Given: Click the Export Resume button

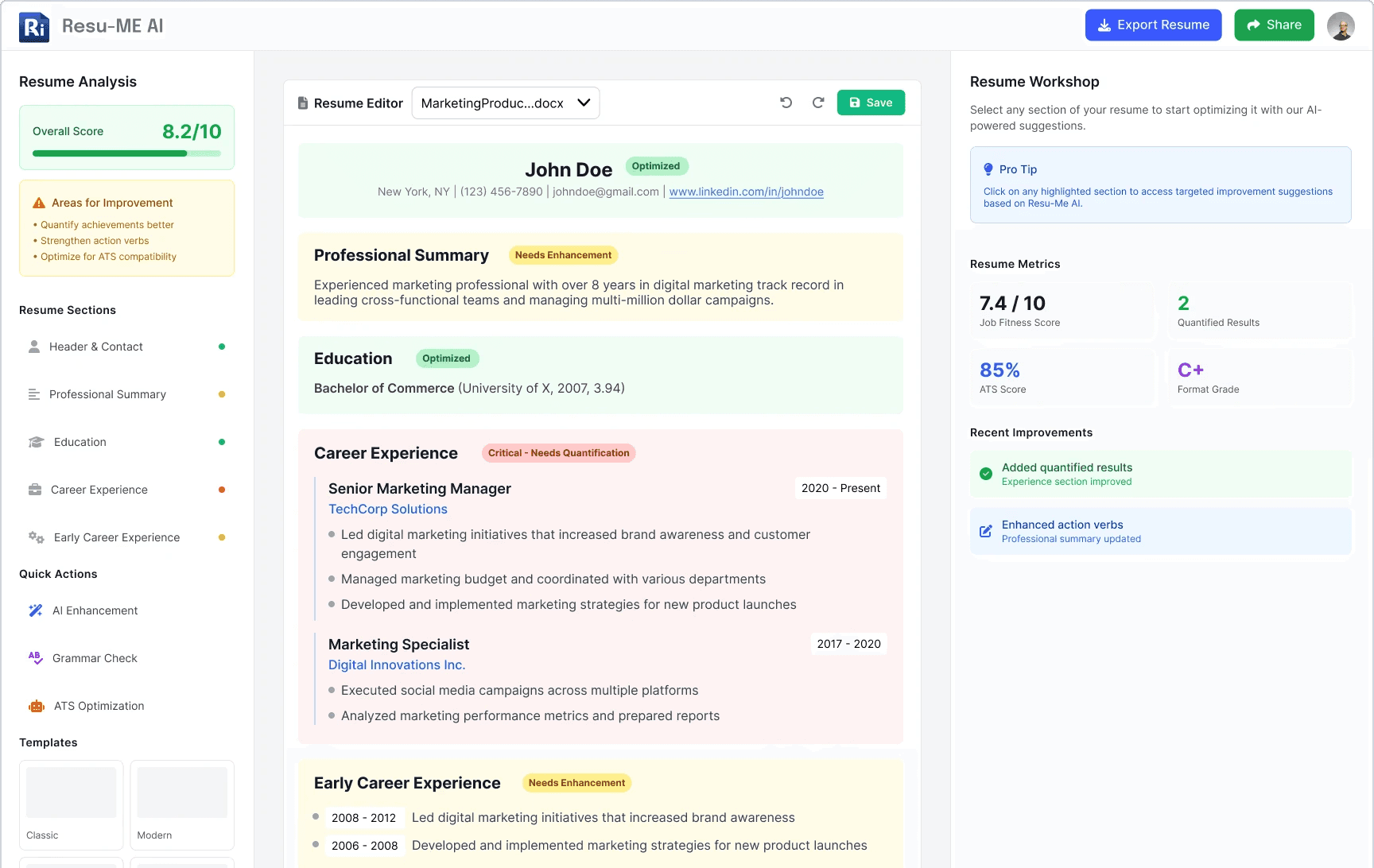Looking at the screenshot, I should pyautogui.click(x=1153, y=25).
